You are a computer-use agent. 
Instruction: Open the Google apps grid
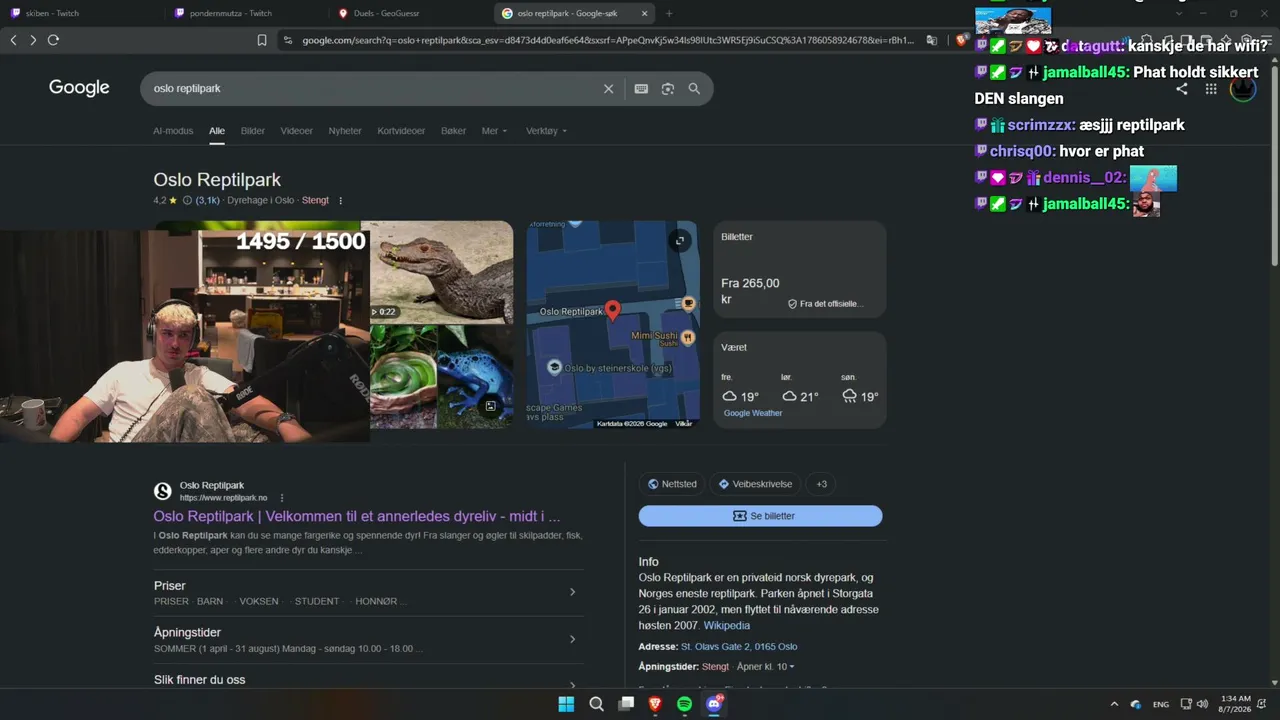1211,89
